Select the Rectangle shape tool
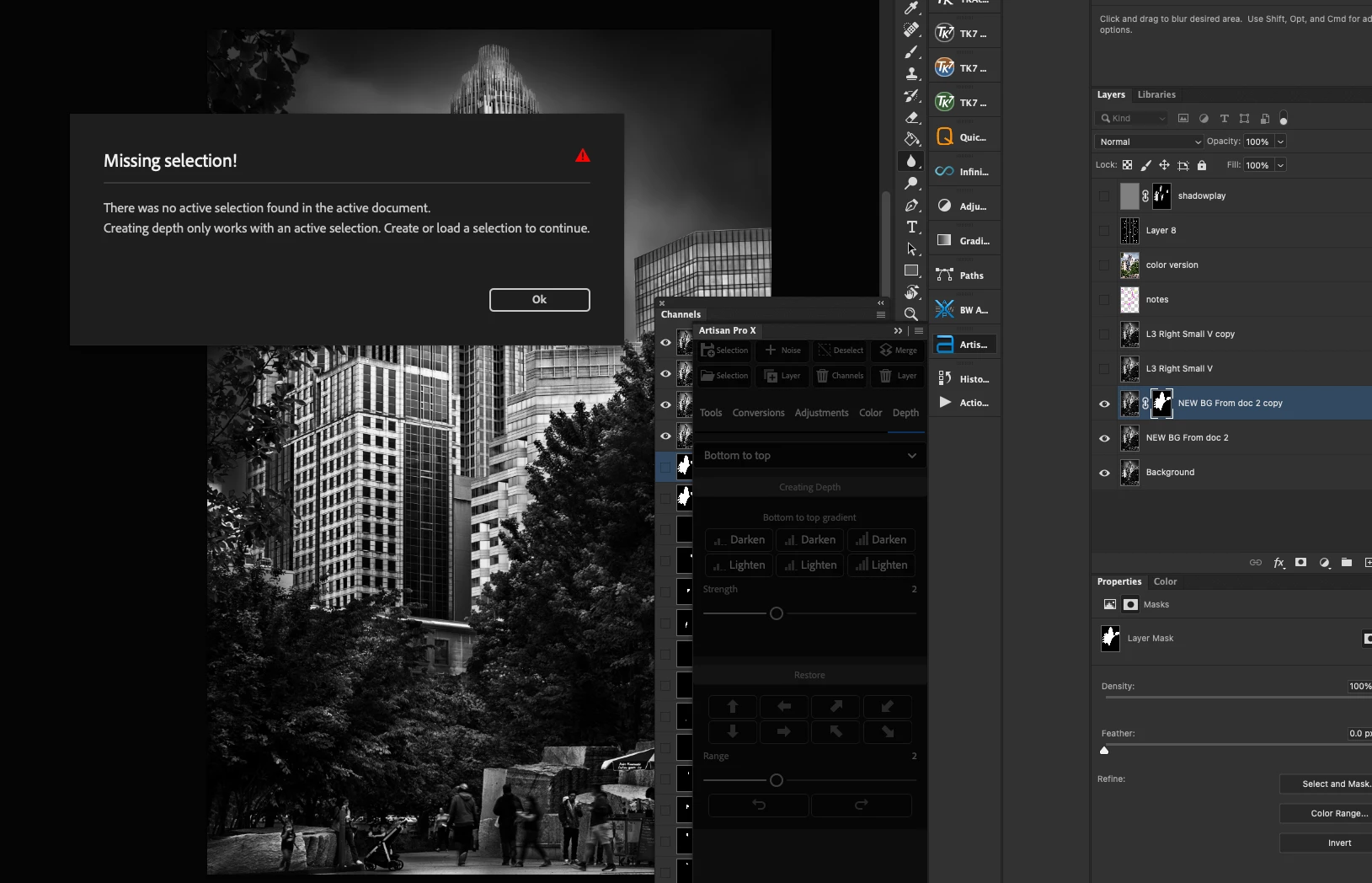 911,270
